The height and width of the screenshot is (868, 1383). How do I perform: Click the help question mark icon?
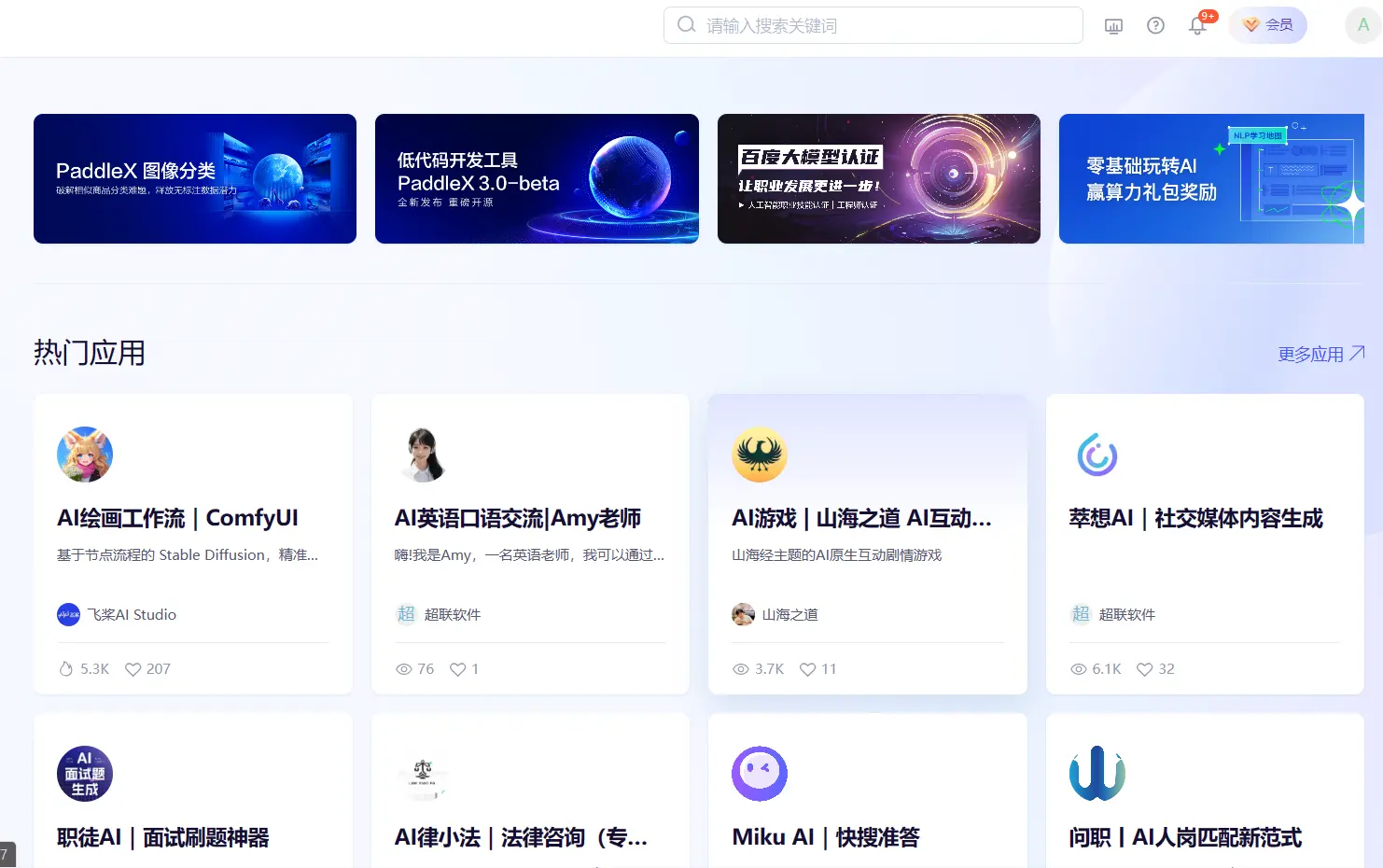pos(1155,25)
